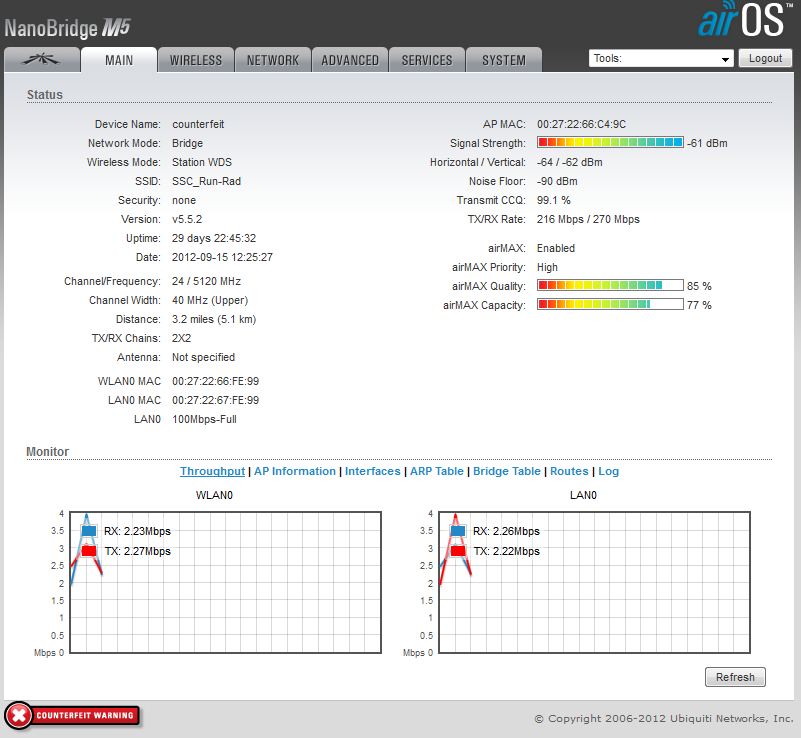
Task: Go to the ADVANCED tab
Action: (x=350, y=60)
